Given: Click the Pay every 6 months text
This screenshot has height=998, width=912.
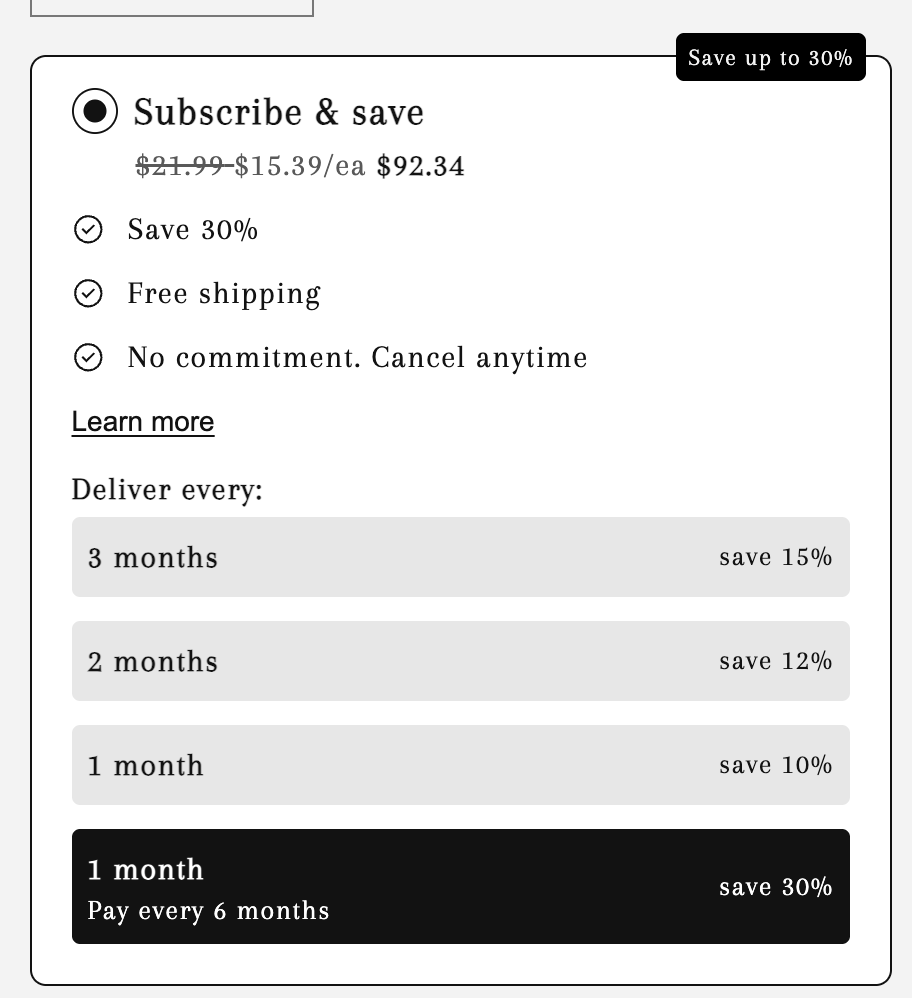Looking at the screenshot, I should [208, 910].
